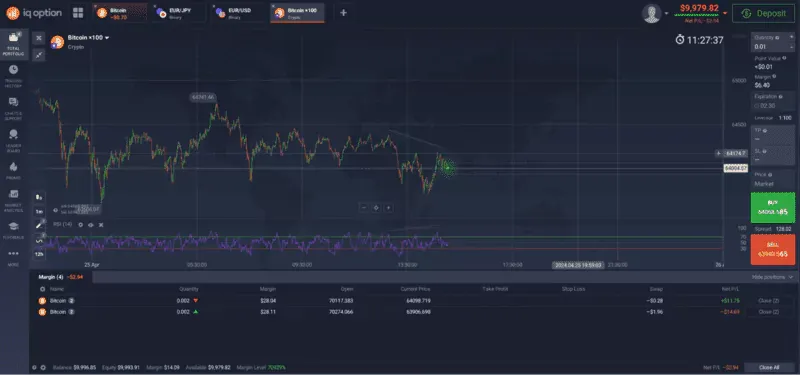800x375 pixels.
Task: Set the SL stop loss field
Action: 772,156
